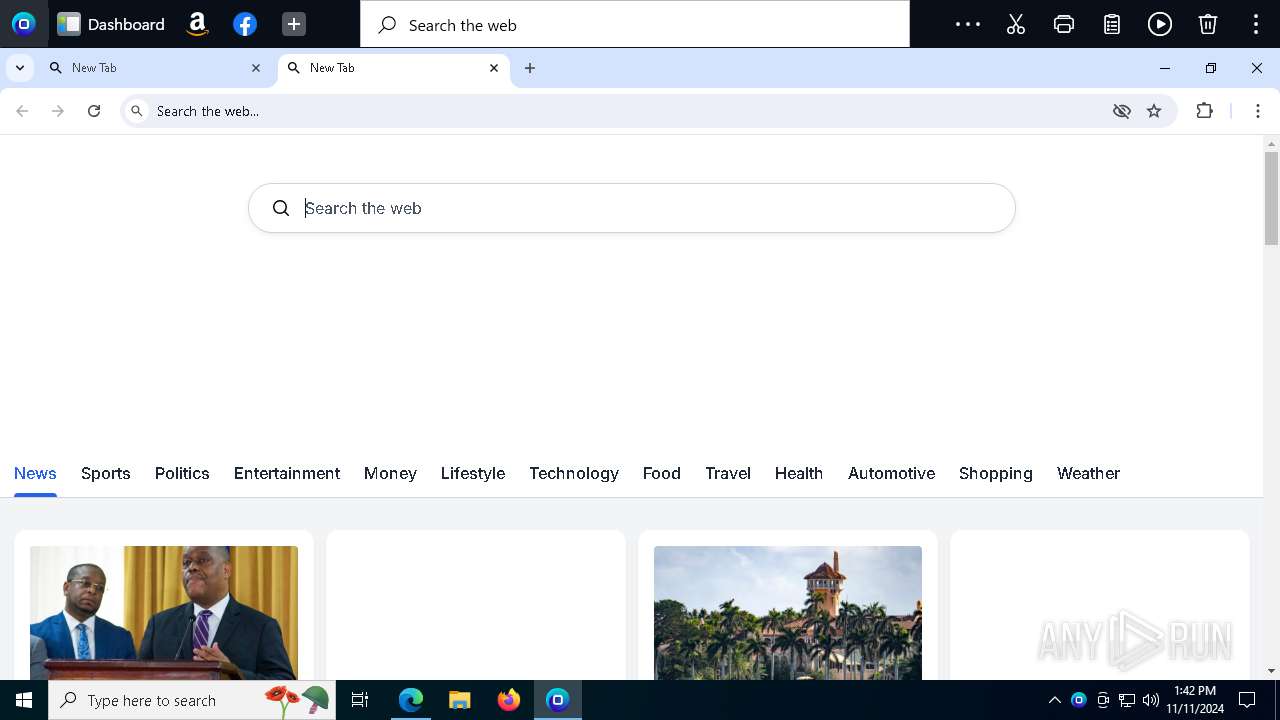
Task: Open the Facebook shortcut icon
Action: pyautogui.click(x=245, y=24)
